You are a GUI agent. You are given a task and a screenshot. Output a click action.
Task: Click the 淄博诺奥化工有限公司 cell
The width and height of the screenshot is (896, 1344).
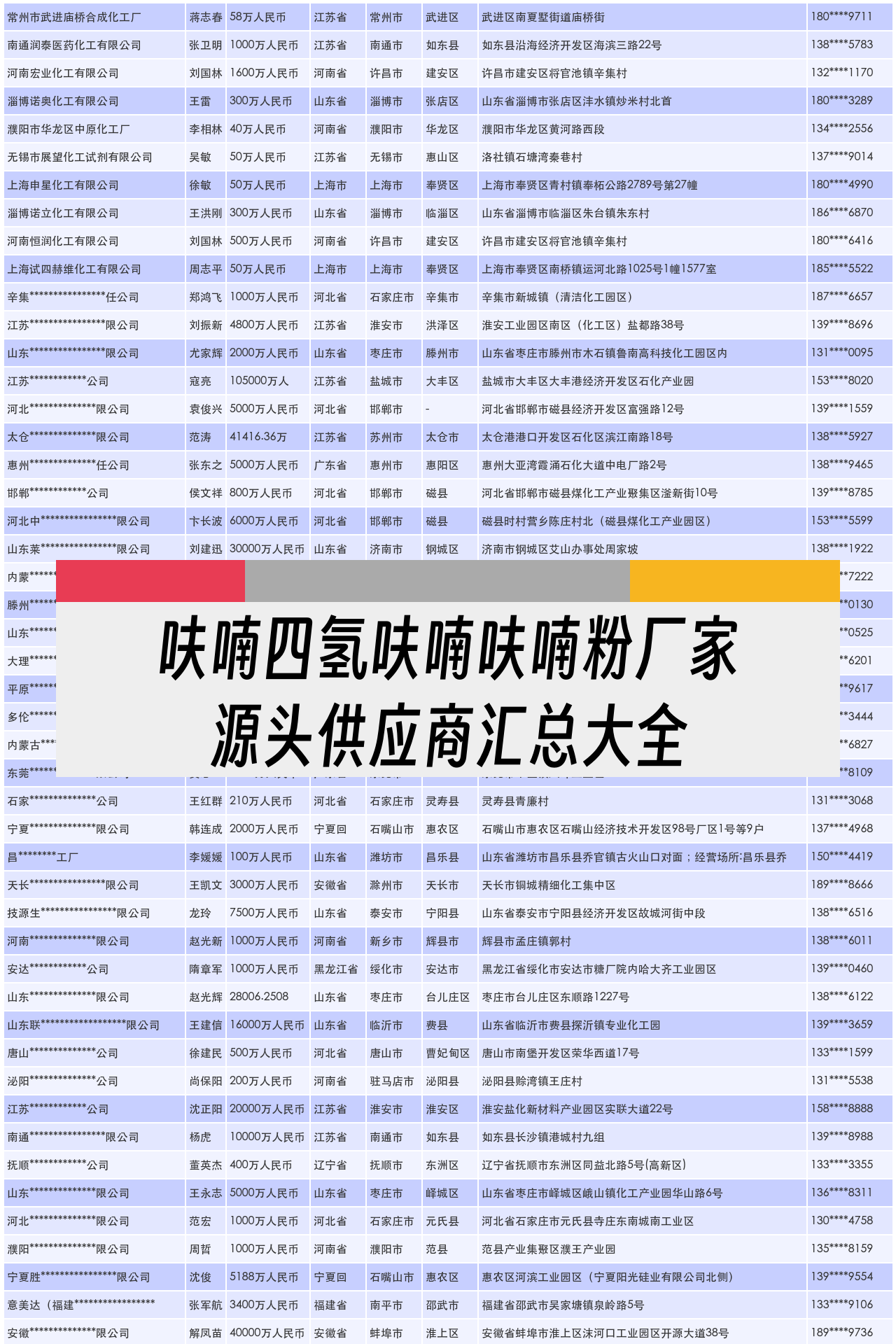[x=63, y=101]
